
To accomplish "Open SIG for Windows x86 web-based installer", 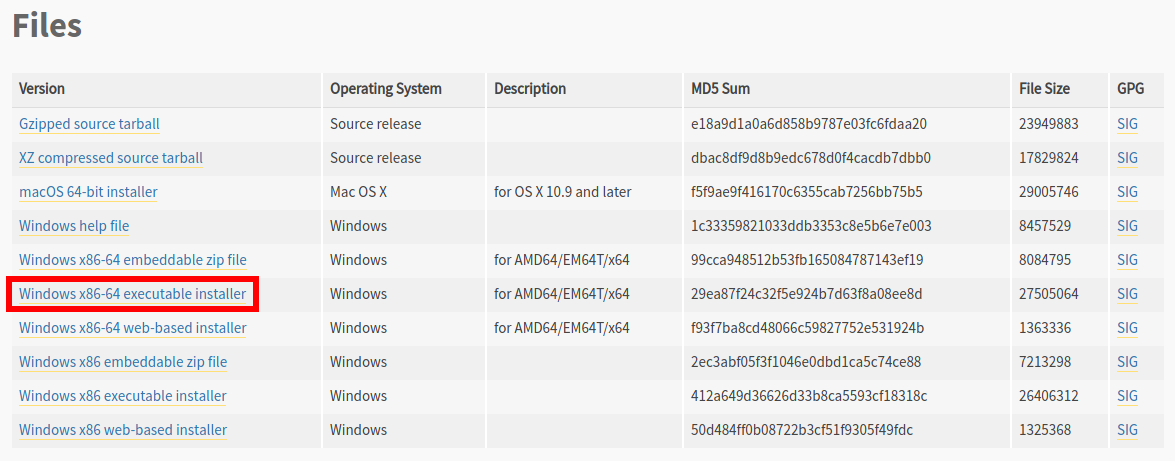I will 1127,430.
